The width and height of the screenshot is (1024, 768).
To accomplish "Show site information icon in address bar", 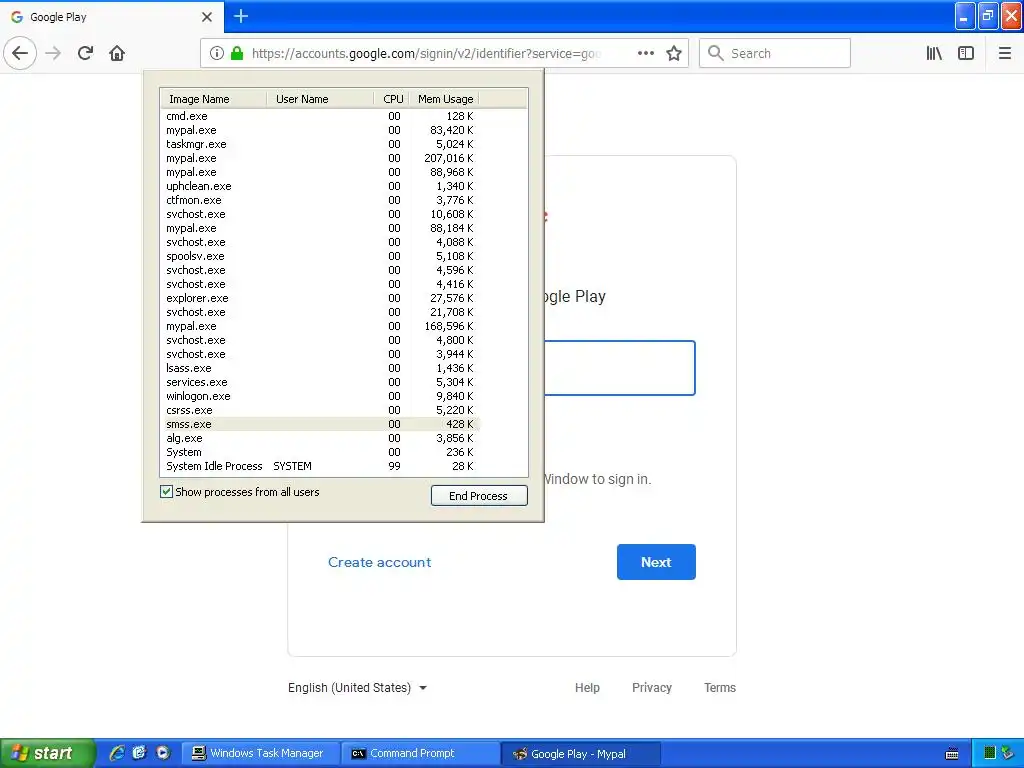I will pyautogui.click(x=217, y=54).
